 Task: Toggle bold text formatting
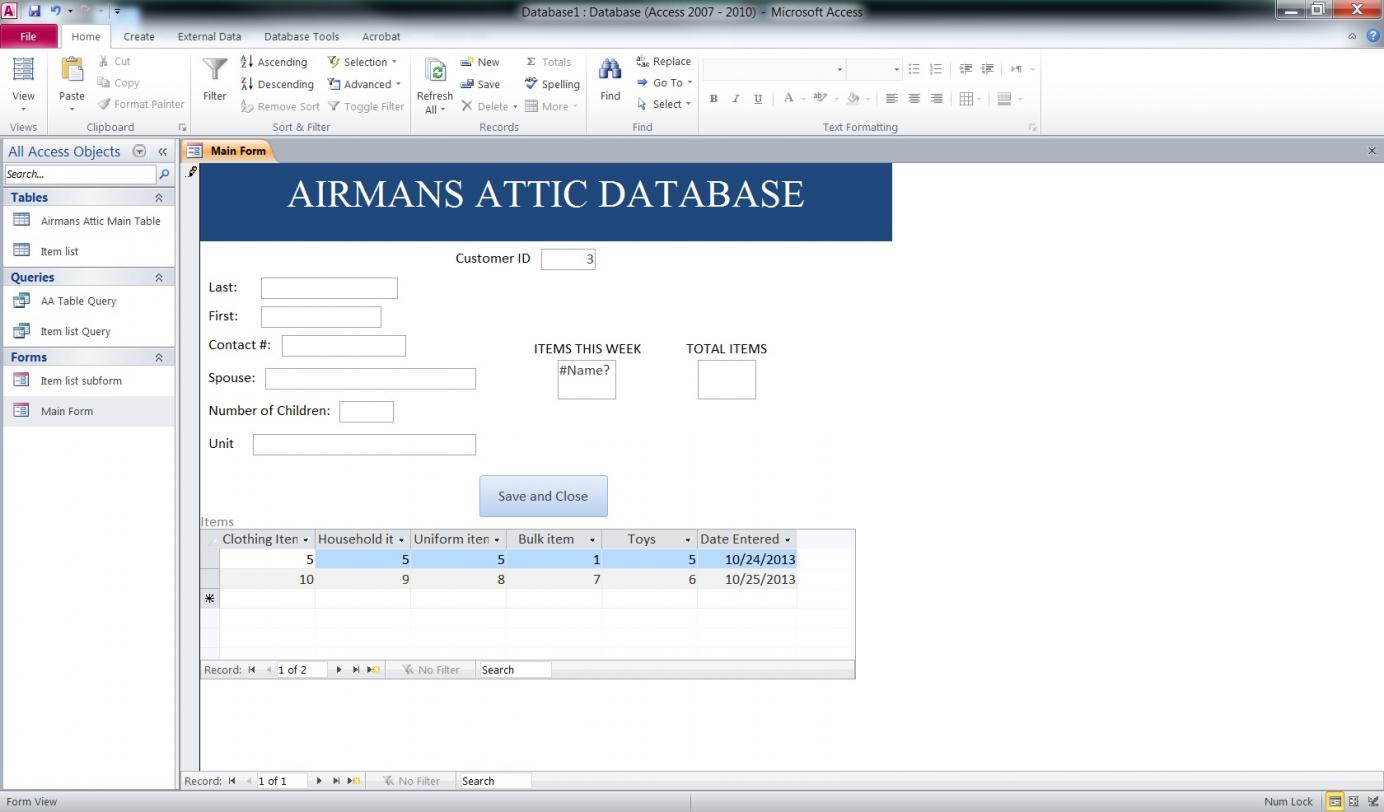[x=714, y=99]
